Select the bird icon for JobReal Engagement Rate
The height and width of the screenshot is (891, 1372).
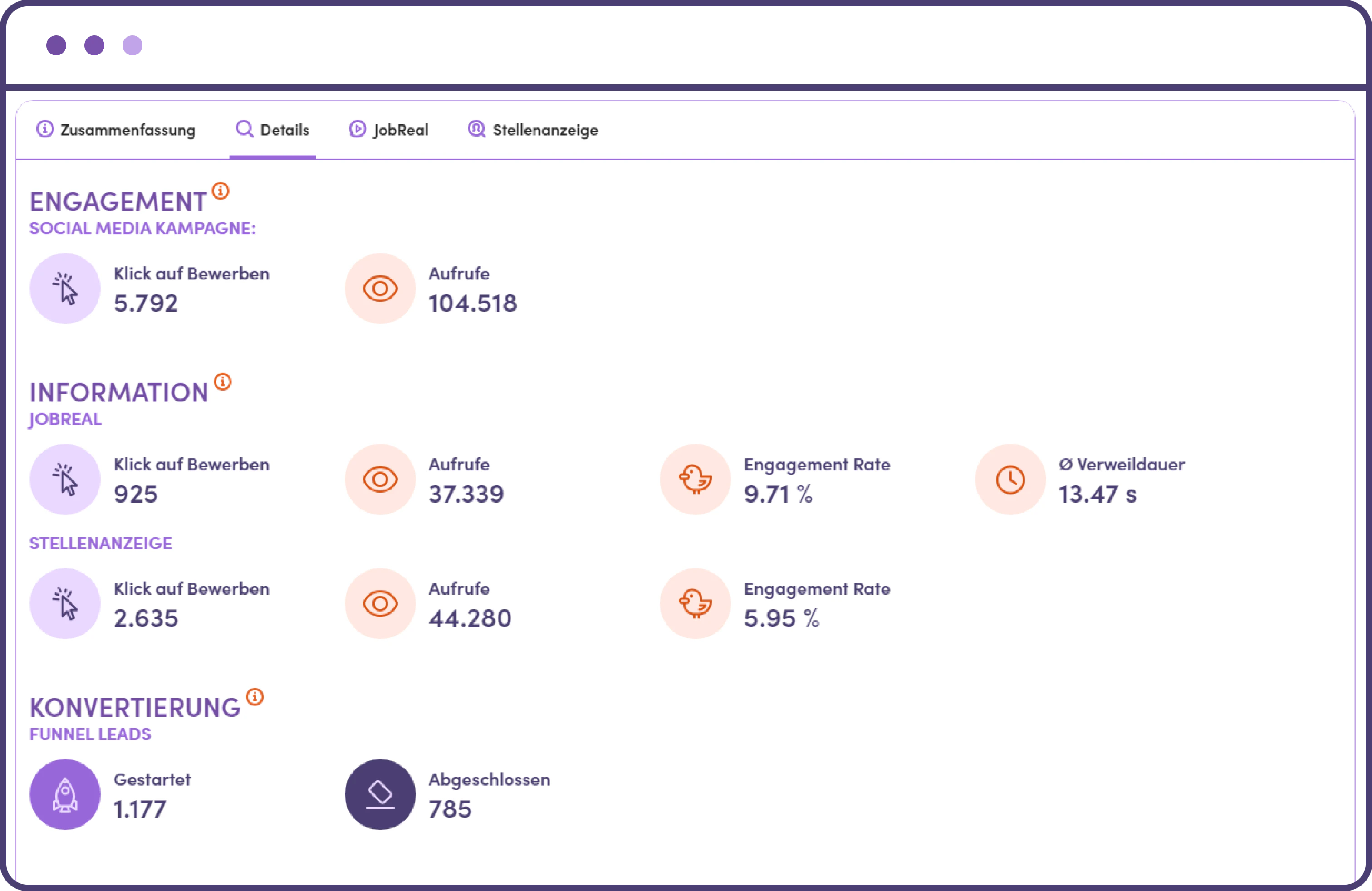tap(695, 479)
